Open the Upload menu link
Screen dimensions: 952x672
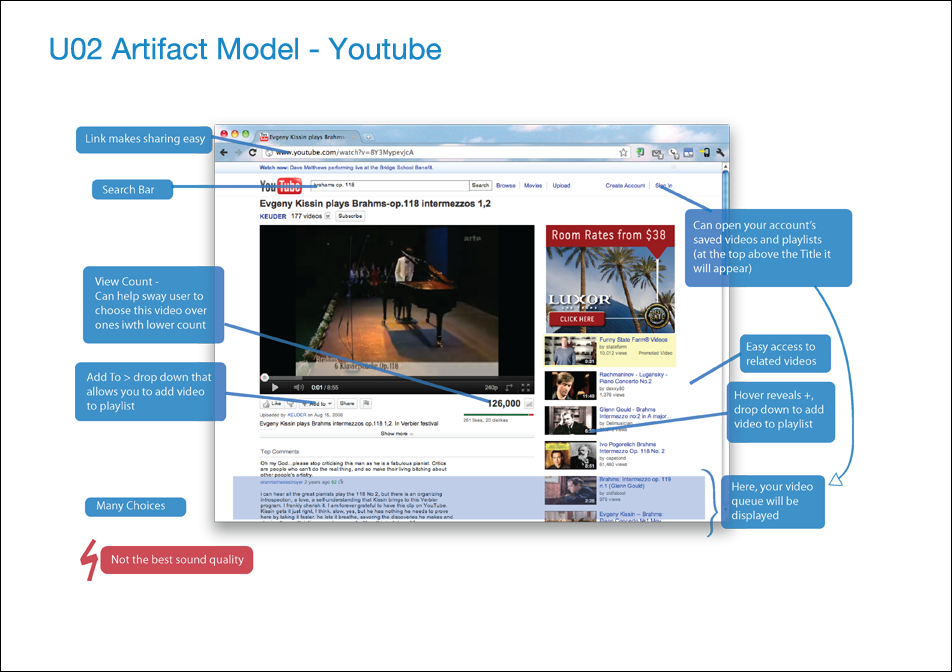click(x=562, y=186)
